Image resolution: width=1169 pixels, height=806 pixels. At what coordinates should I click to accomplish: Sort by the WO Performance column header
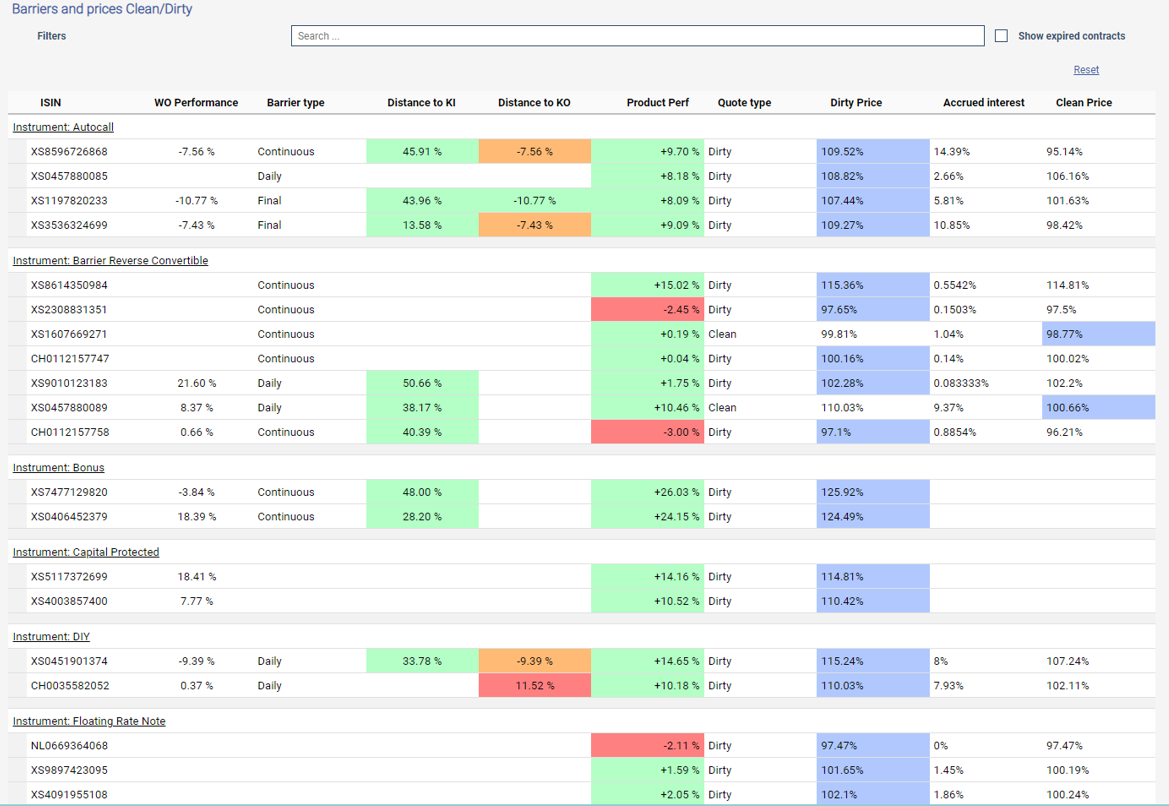coord(196,103)
